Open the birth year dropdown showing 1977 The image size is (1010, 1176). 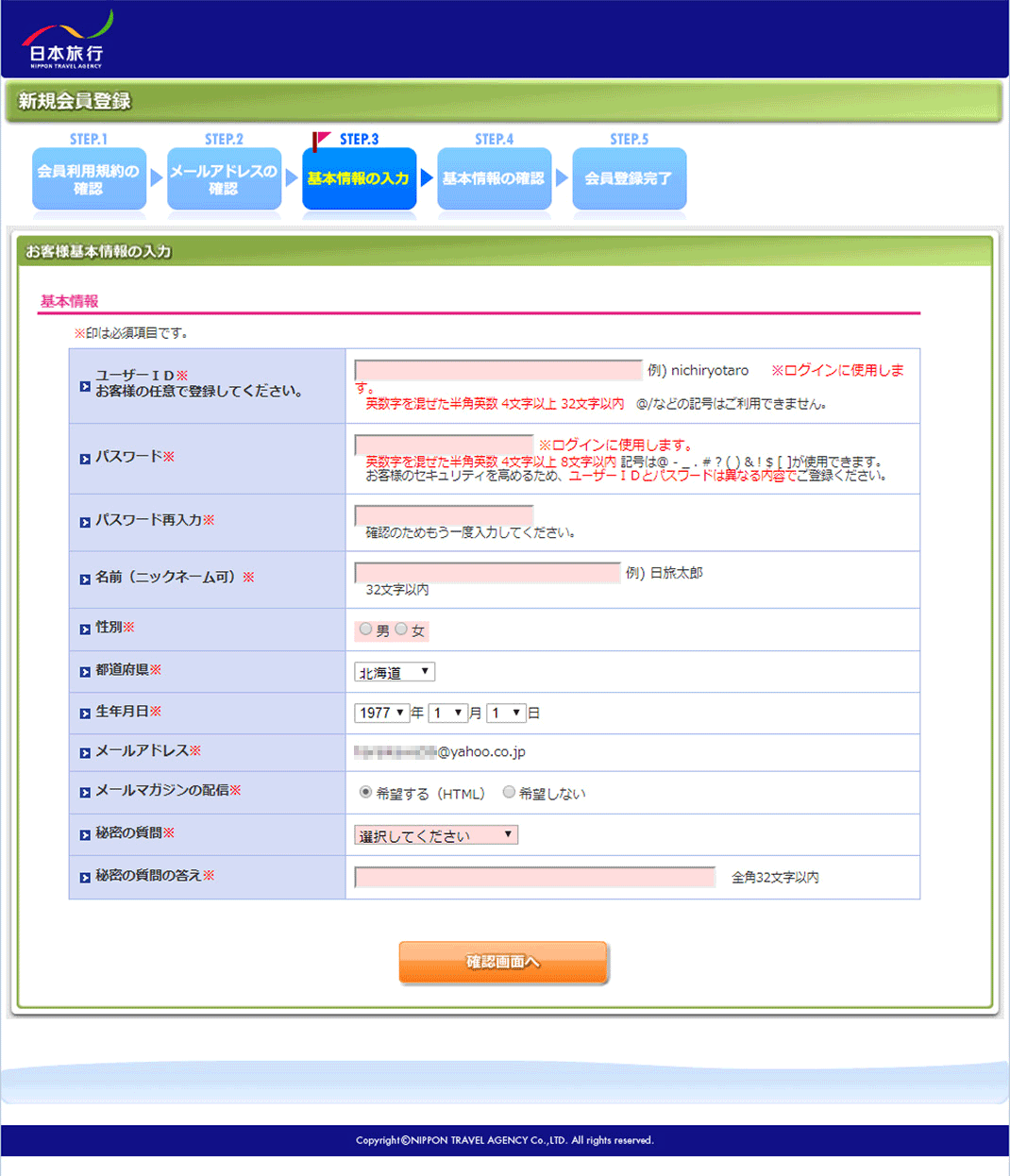tap(381, 713)
